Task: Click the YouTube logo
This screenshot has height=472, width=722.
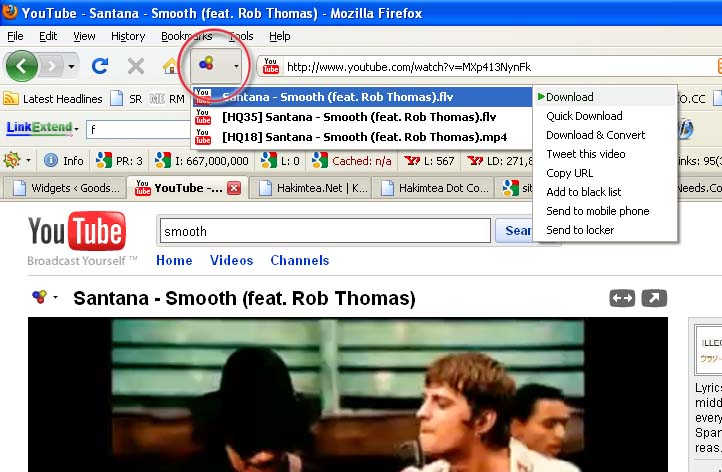Action: (x=77, y=230)
